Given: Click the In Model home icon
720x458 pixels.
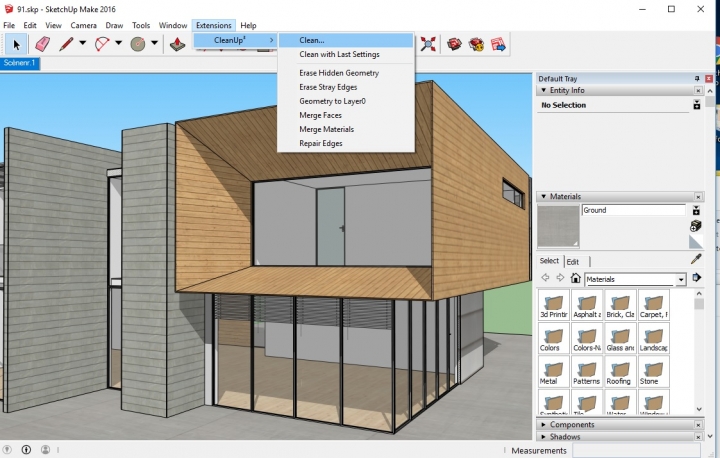Looking at the screenshot, I should coord(575,277).
